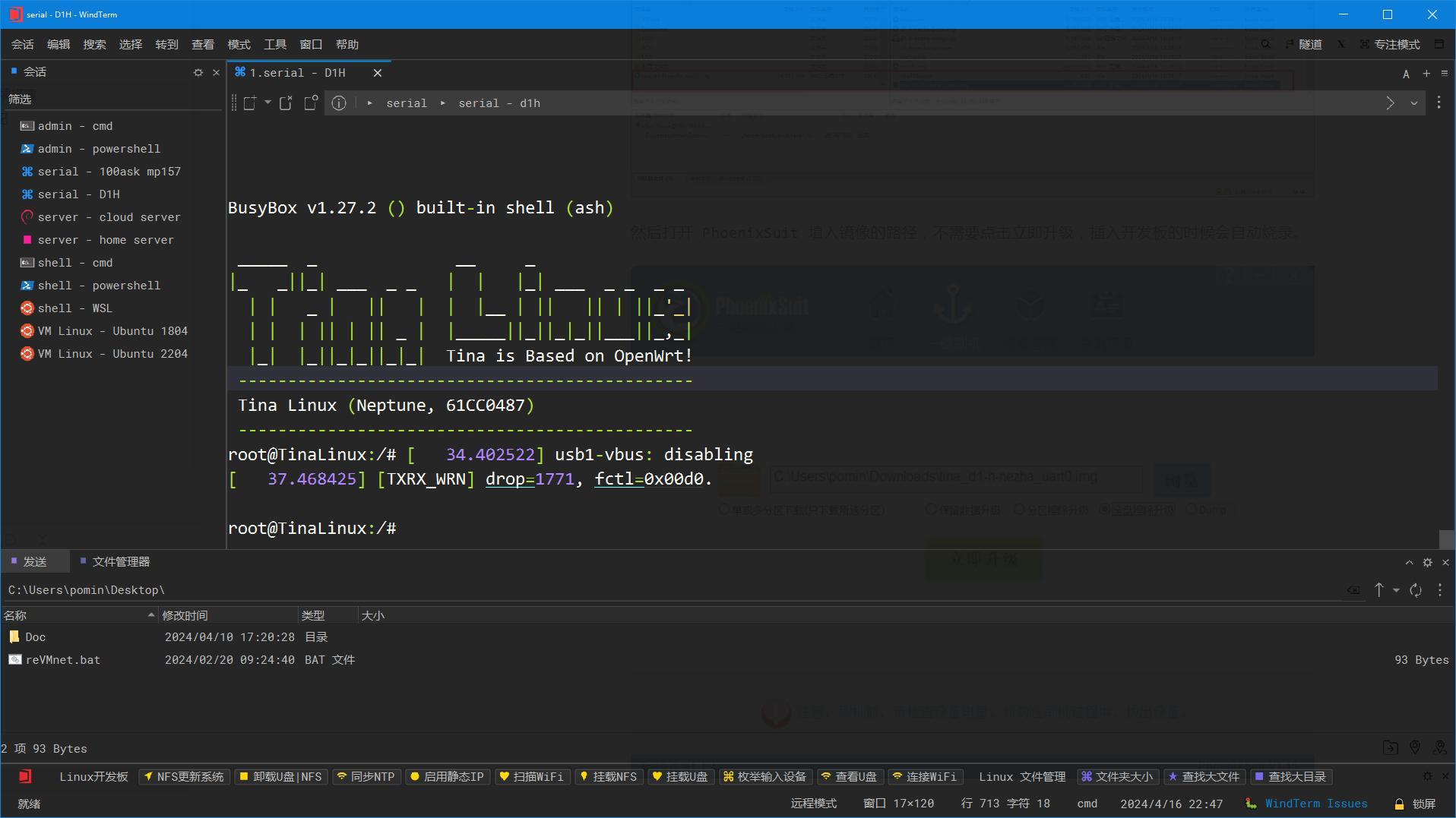
Task: Sort by 修改时间 column header
Action: 228,615
